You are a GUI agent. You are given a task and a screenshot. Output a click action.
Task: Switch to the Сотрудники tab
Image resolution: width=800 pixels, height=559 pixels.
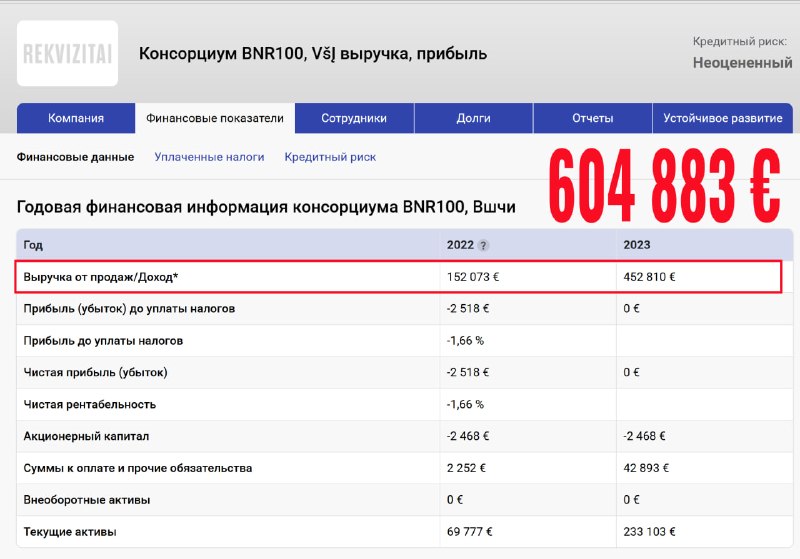pos(354,118)
